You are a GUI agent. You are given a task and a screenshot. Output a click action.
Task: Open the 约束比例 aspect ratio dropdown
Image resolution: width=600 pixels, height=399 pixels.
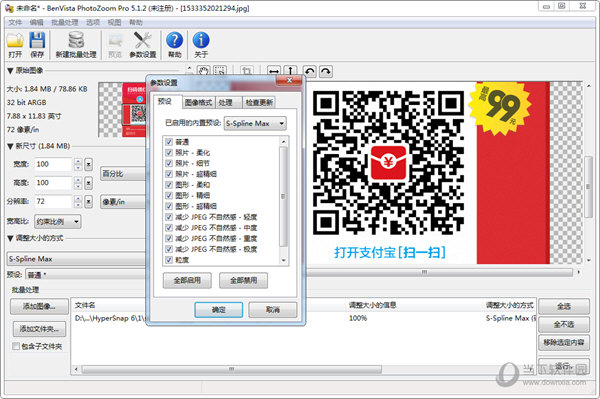click(57, 221)
